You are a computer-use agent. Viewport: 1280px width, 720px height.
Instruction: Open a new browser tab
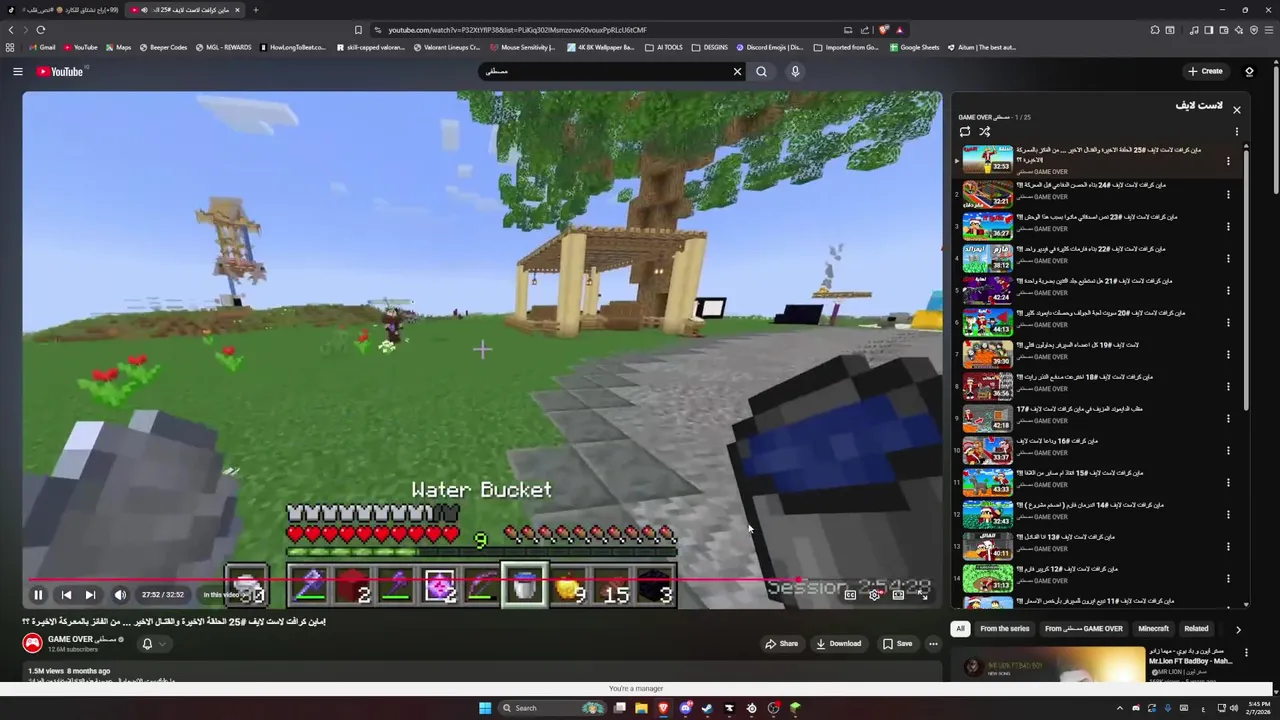point(255,10)
